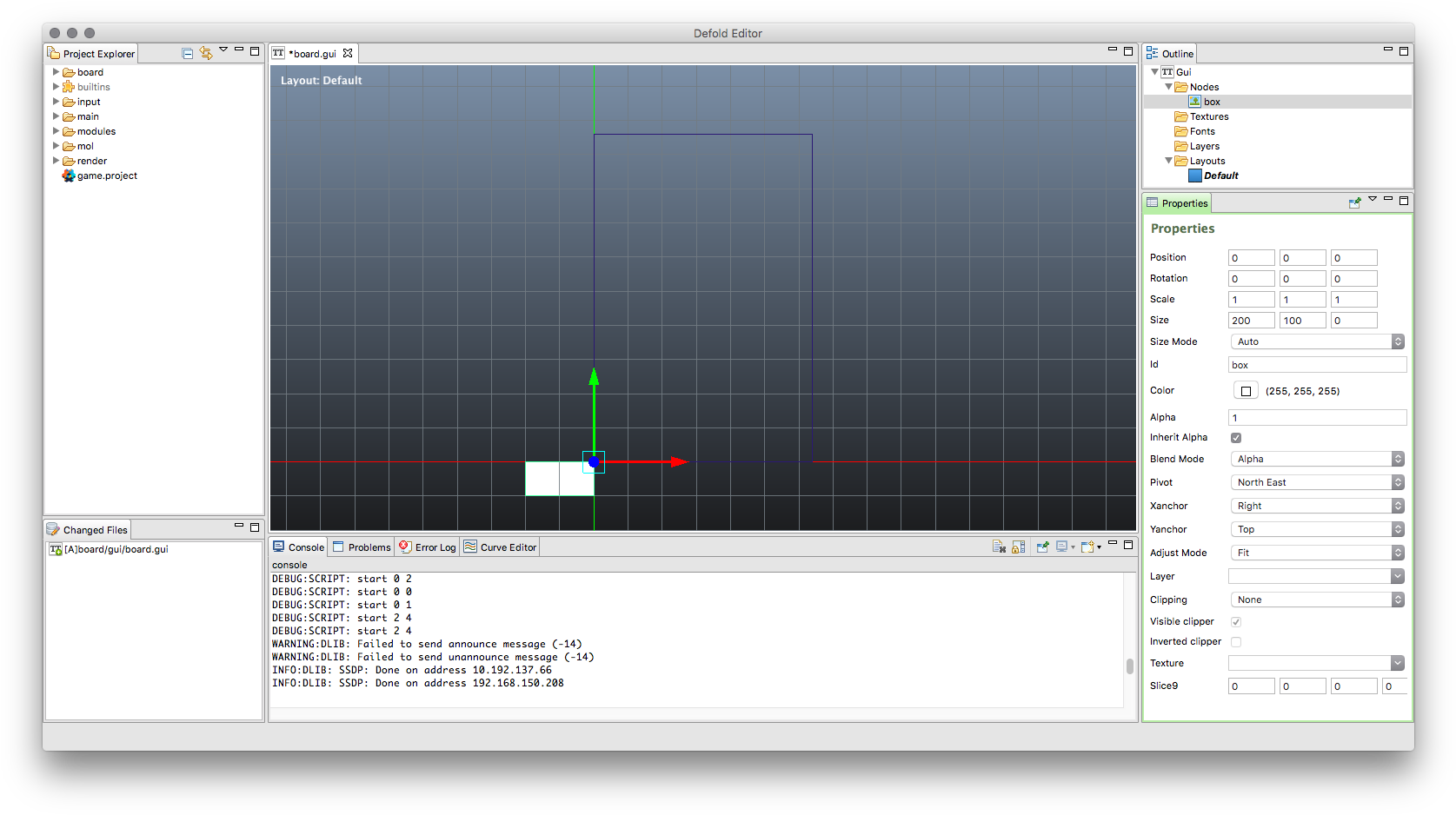This screenshot has height=815, width=1456.
Task: Click the white Color swatch
Action: (1246, 391)
